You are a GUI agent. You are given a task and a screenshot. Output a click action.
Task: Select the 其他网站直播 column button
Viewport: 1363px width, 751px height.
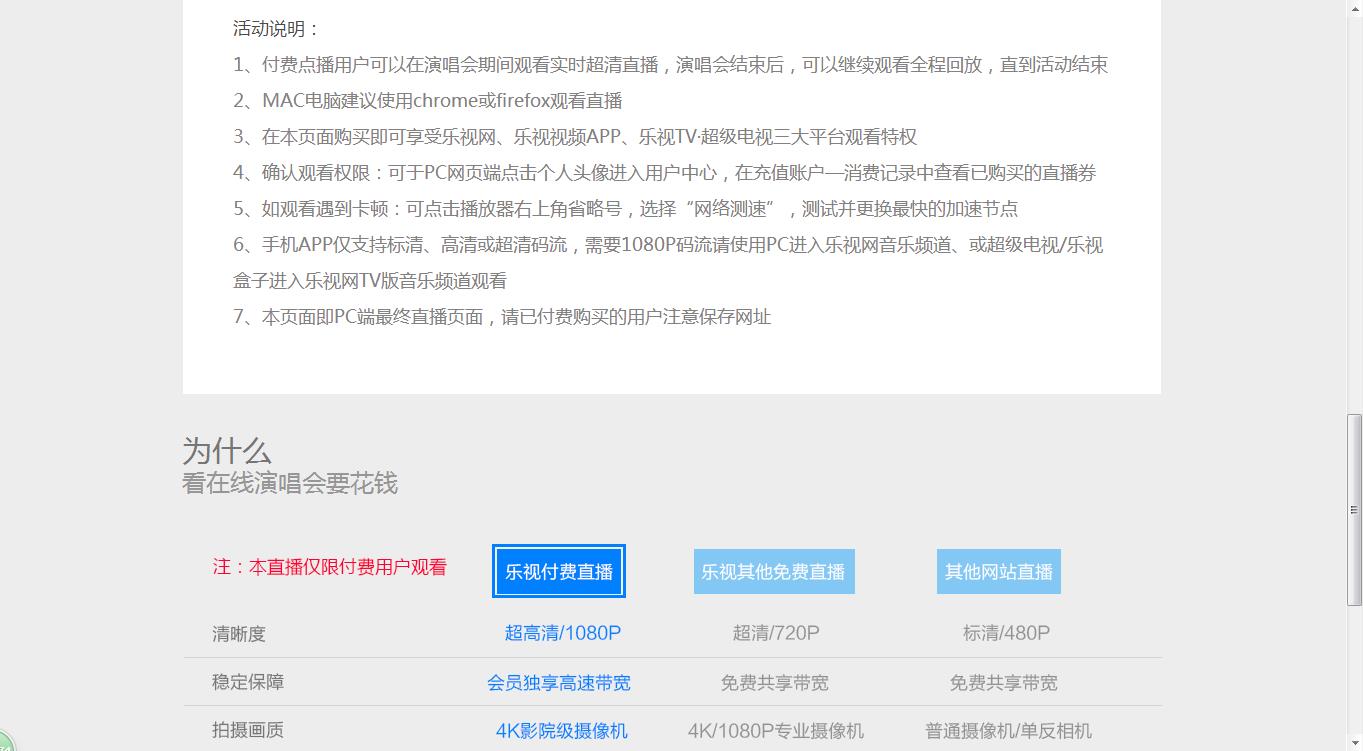[999, 572]
